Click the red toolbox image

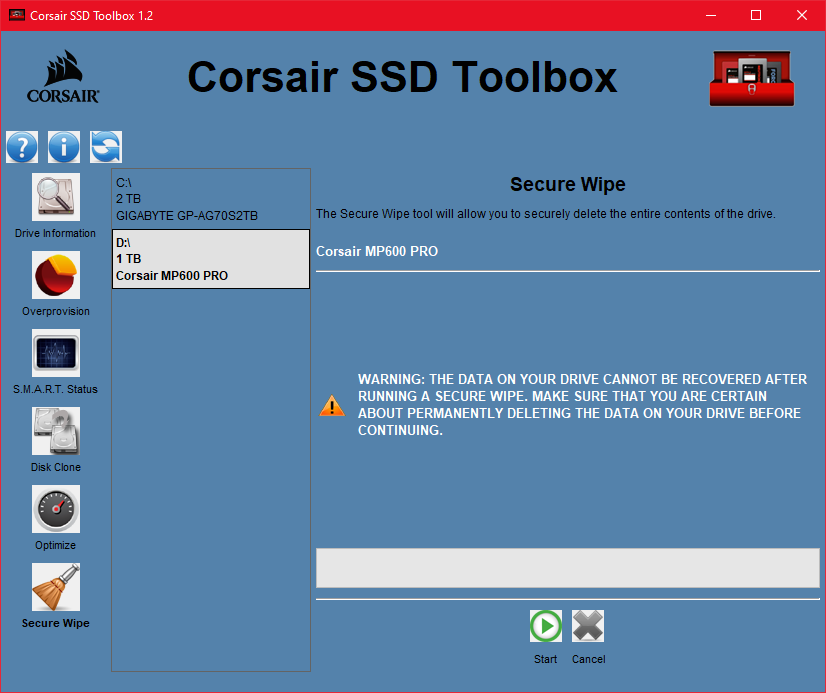click(752, 78)
